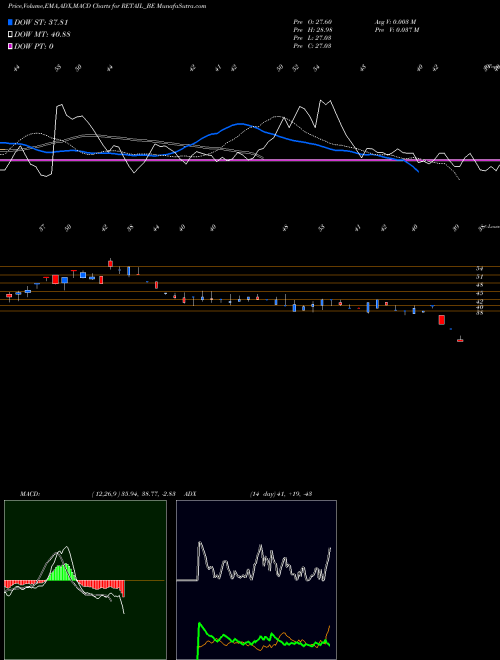The image size is (500, 660).
Task: Click the price axis label 42
Action: coord(479,301)
